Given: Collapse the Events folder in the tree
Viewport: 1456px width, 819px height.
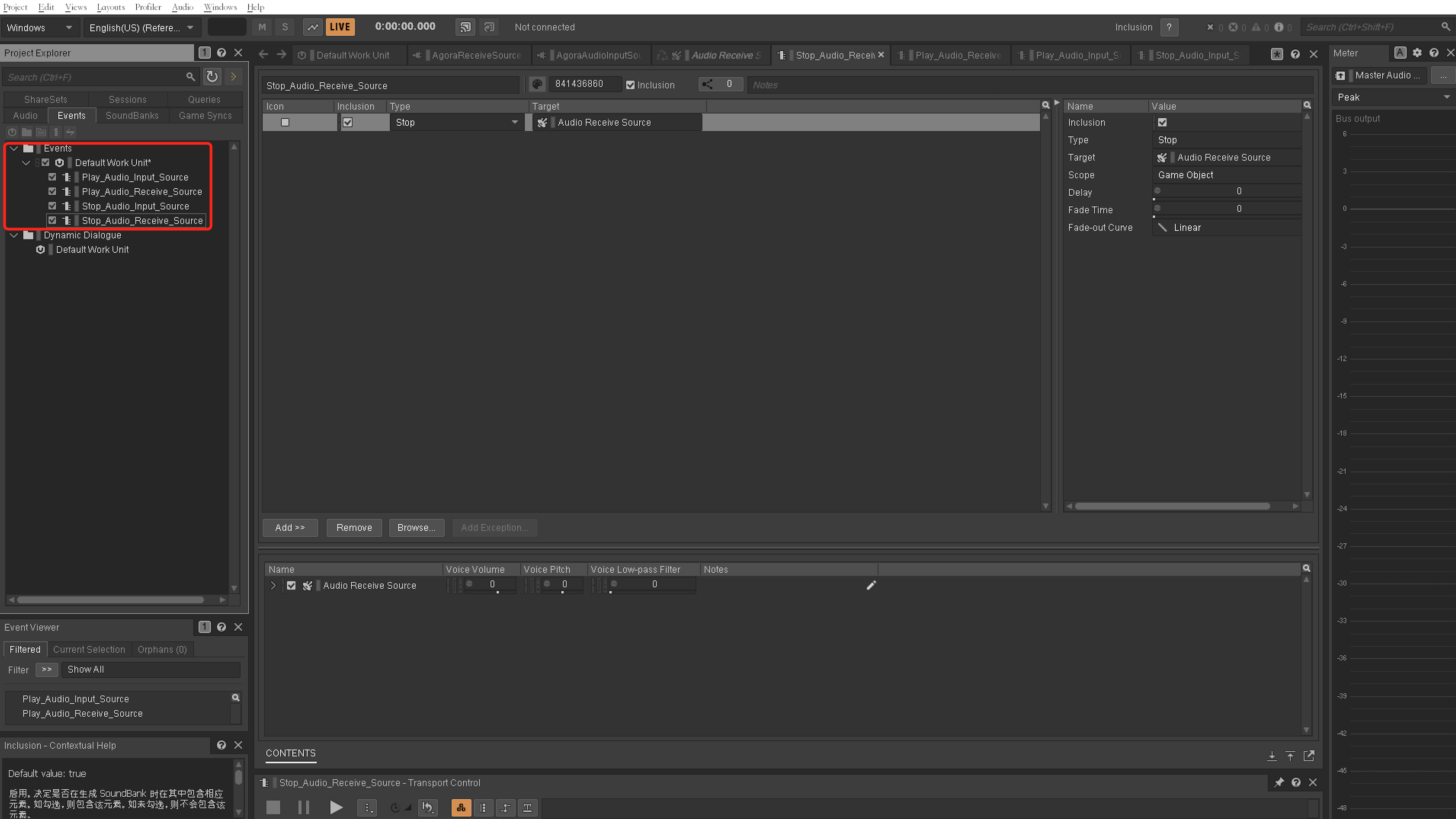Looking at the screenshot, I should [x=14, y=148].
